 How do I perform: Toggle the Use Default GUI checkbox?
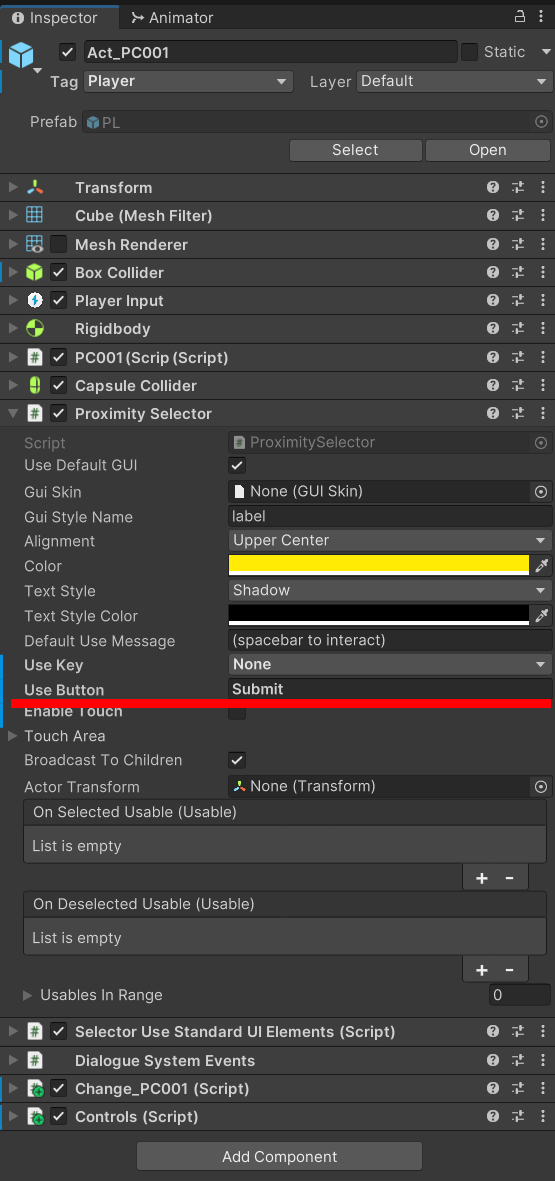237,465
